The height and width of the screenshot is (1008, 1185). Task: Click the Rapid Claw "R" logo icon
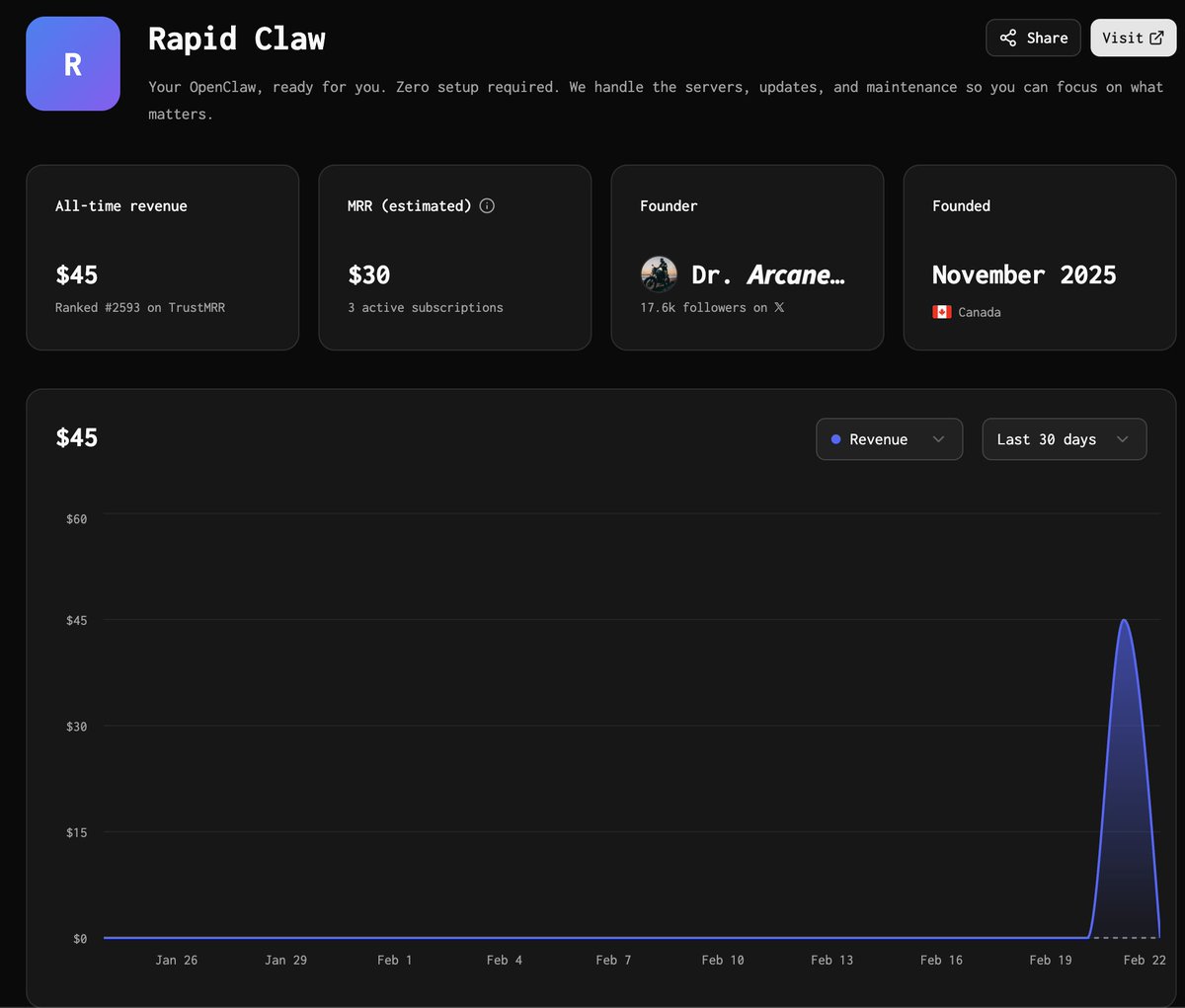point(73,63)
